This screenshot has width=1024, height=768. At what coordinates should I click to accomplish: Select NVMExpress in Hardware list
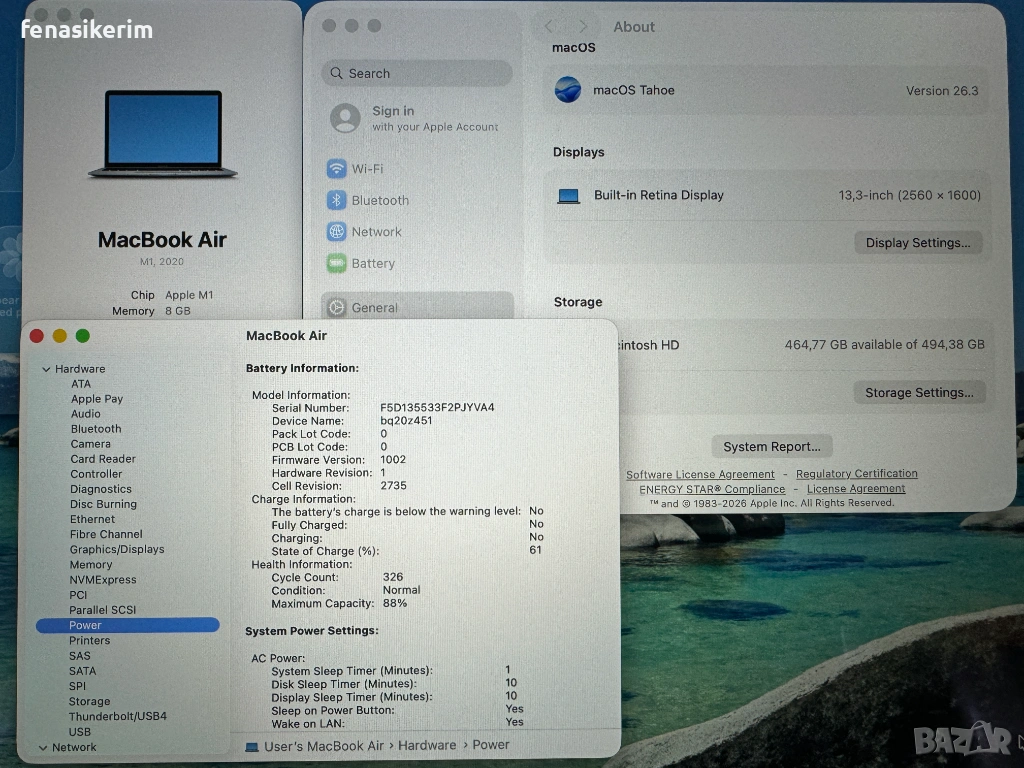(x=103, y=580)
